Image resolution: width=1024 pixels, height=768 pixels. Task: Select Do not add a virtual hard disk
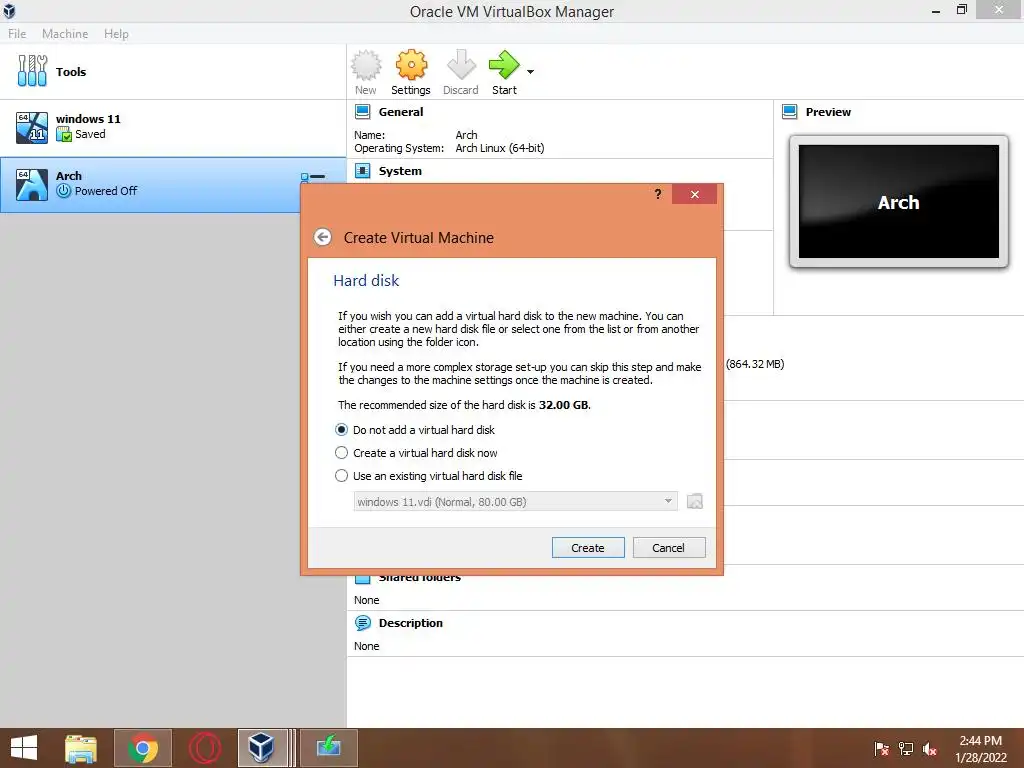[x=415, y=430]
